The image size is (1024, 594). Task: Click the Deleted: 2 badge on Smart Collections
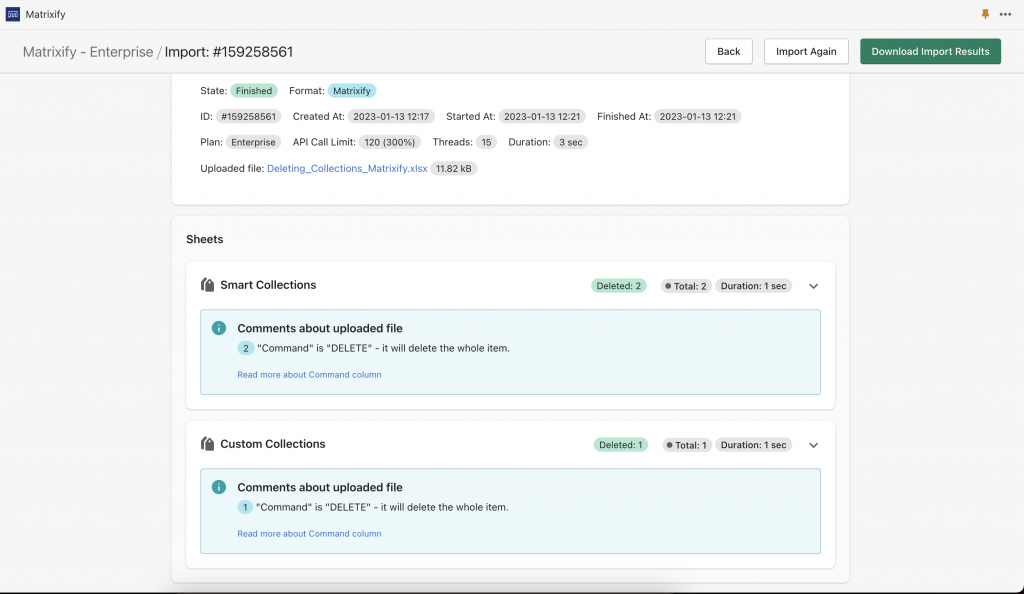click(618, 285)
